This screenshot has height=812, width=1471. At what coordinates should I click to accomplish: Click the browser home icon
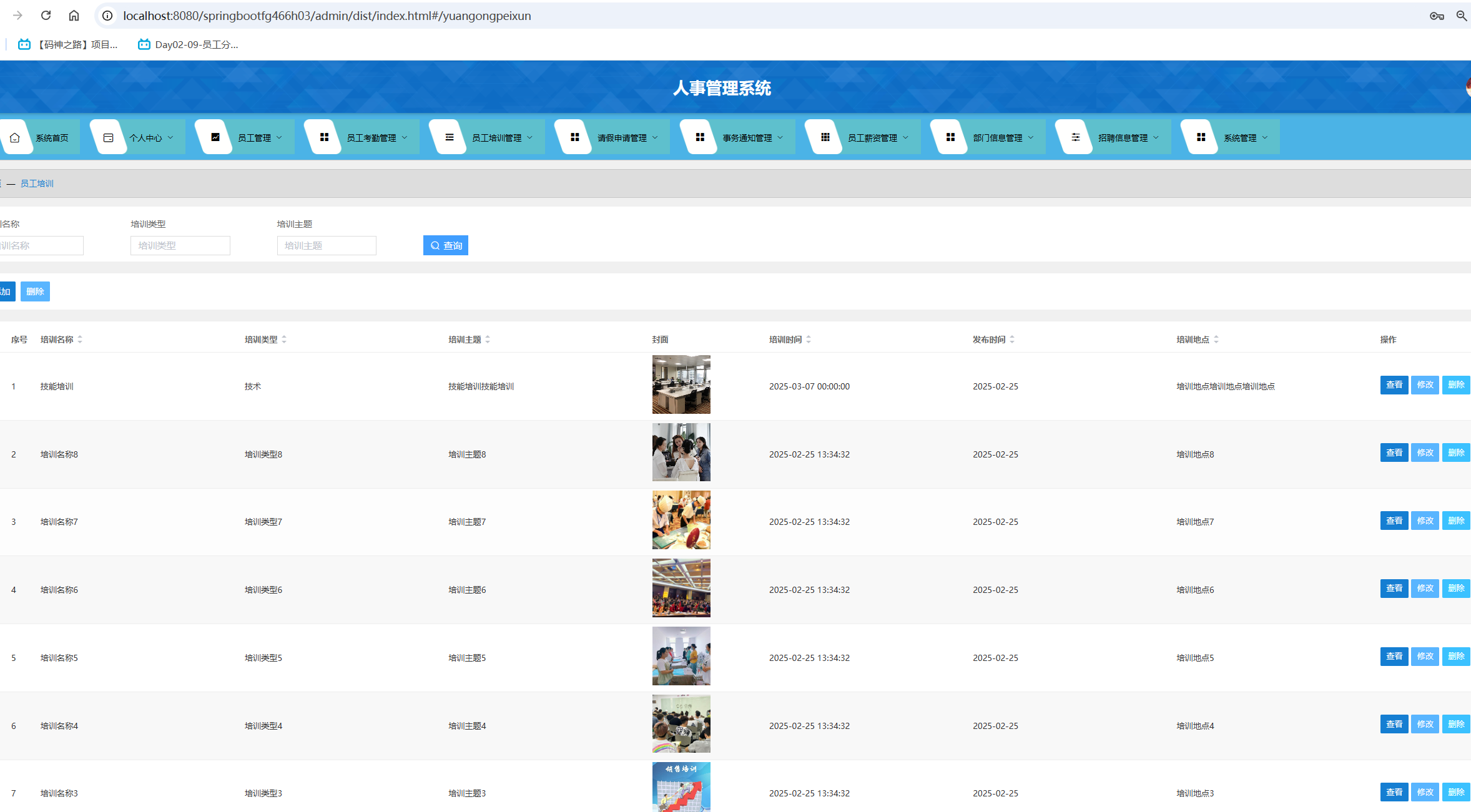74,16
